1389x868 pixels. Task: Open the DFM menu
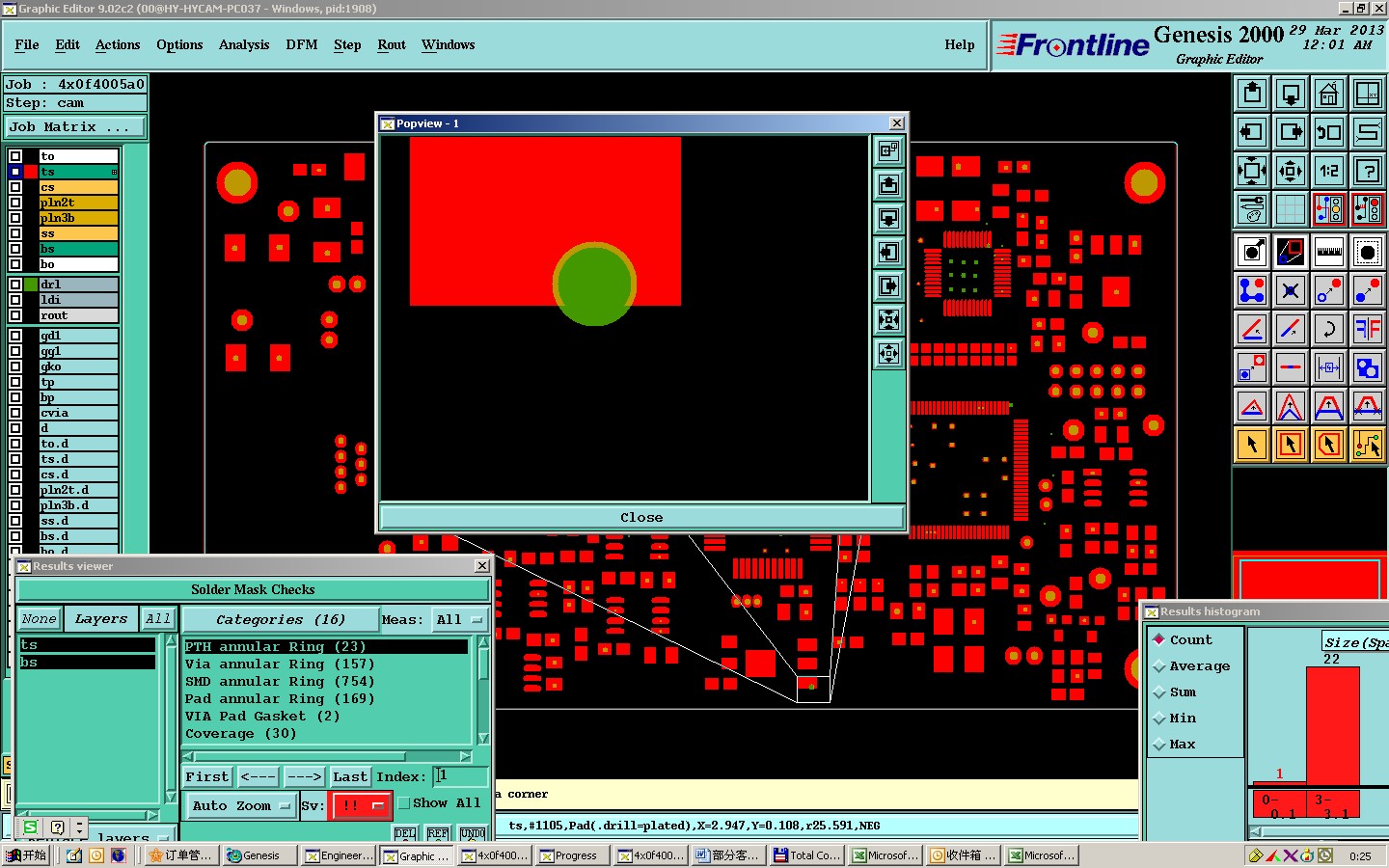coord(302,45)
